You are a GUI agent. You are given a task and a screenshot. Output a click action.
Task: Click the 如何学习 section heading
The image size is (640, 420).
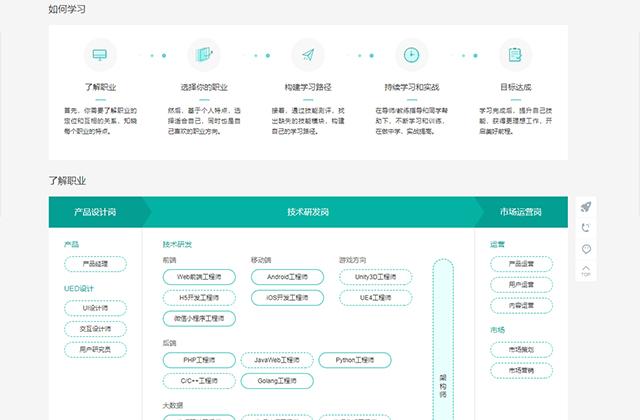[x=67, y=9]
